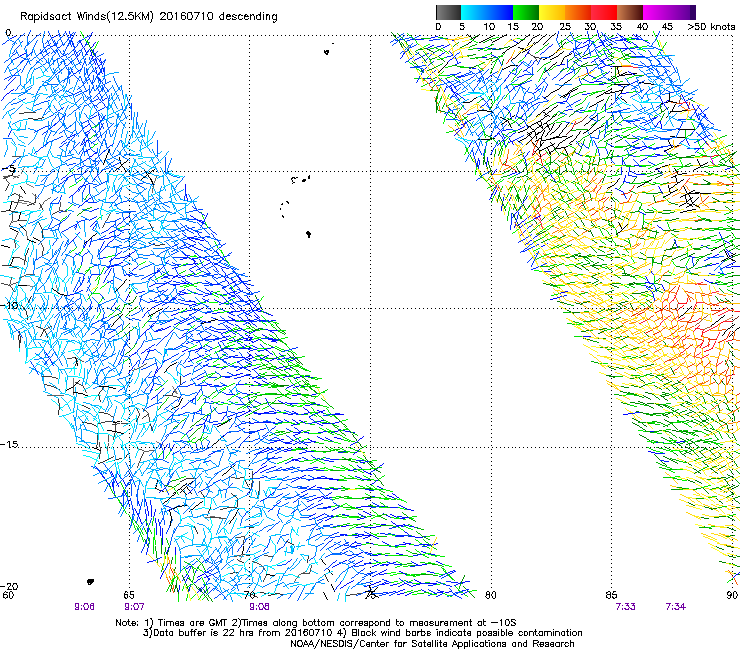Viewport: 740px width, 650px height.
Task: Click the red 30-35 knots legend swatch
Action: [x=604, y=12]
